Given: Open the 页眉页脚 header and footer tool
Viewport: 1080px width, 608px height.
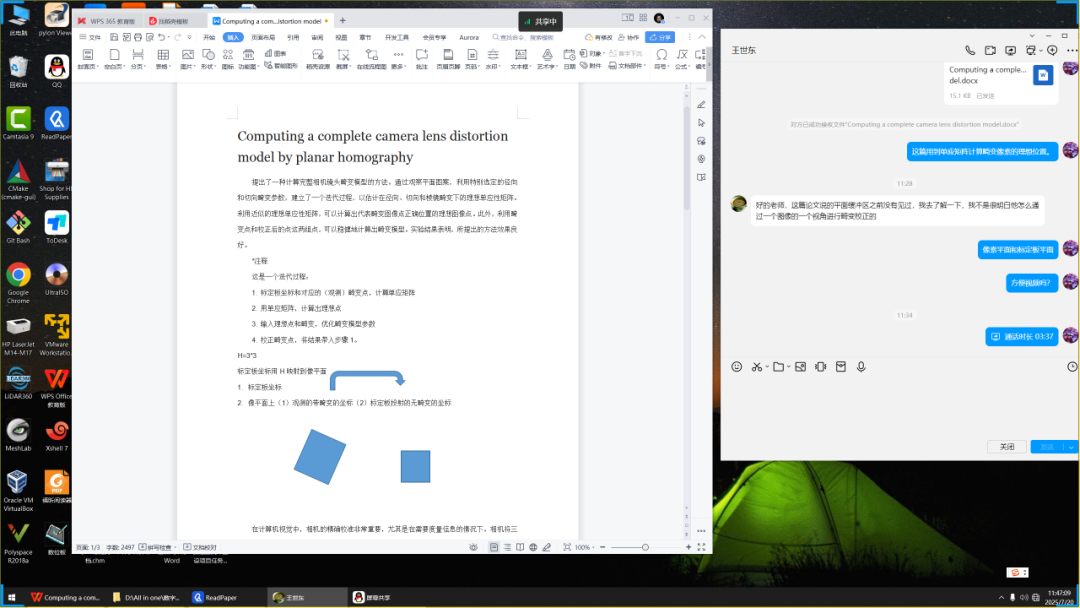Looking at the screenshot, I should [448, 59].
